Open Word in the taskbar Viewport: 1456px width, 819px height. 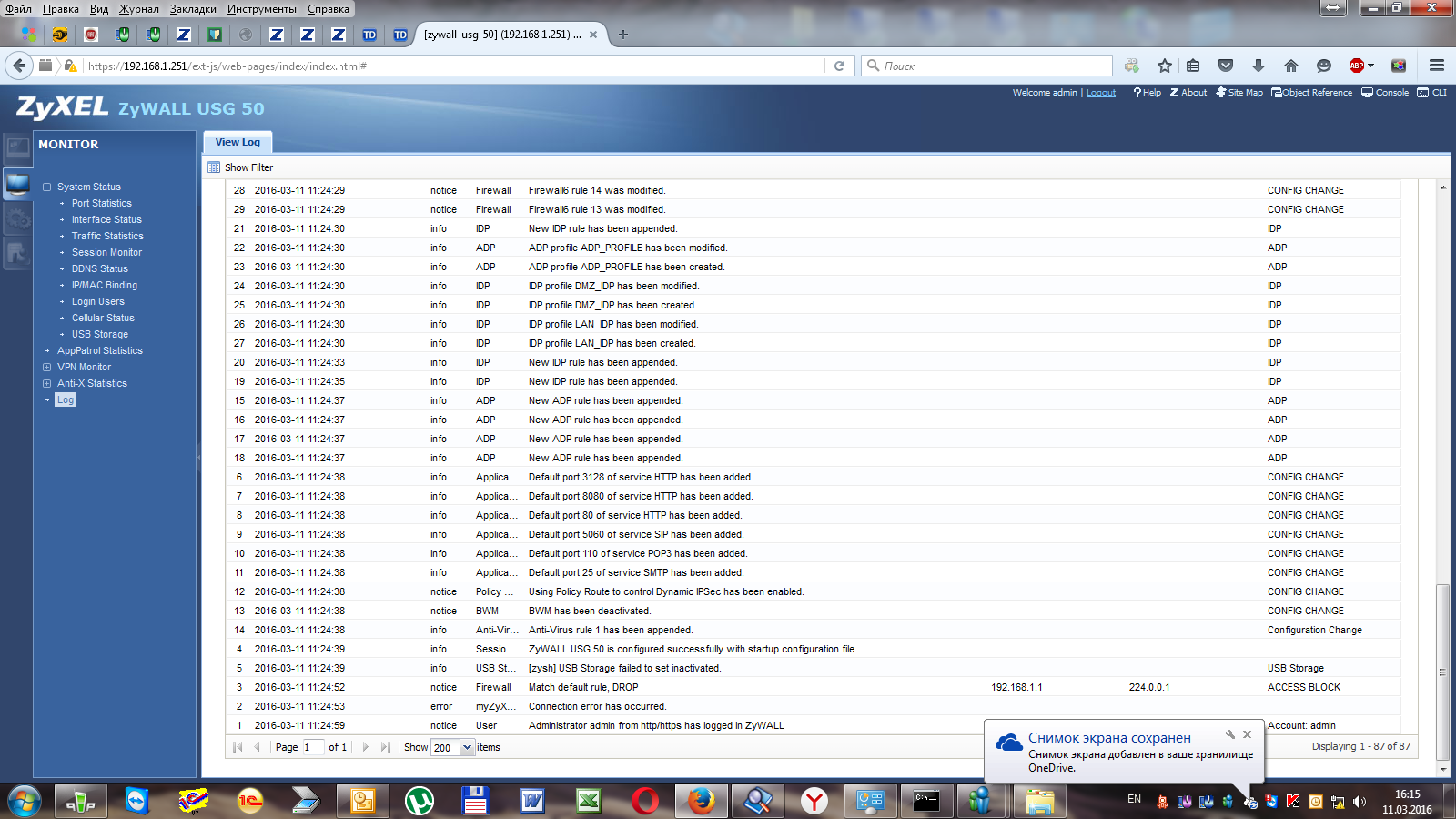(x=532, y=801)
